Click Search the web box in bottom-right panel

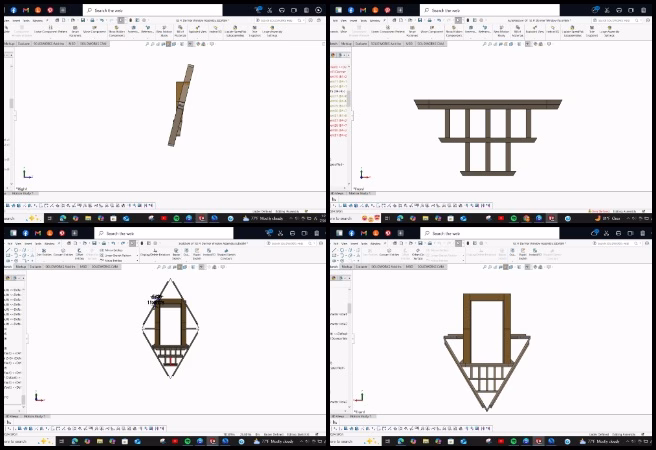(490, 233)
